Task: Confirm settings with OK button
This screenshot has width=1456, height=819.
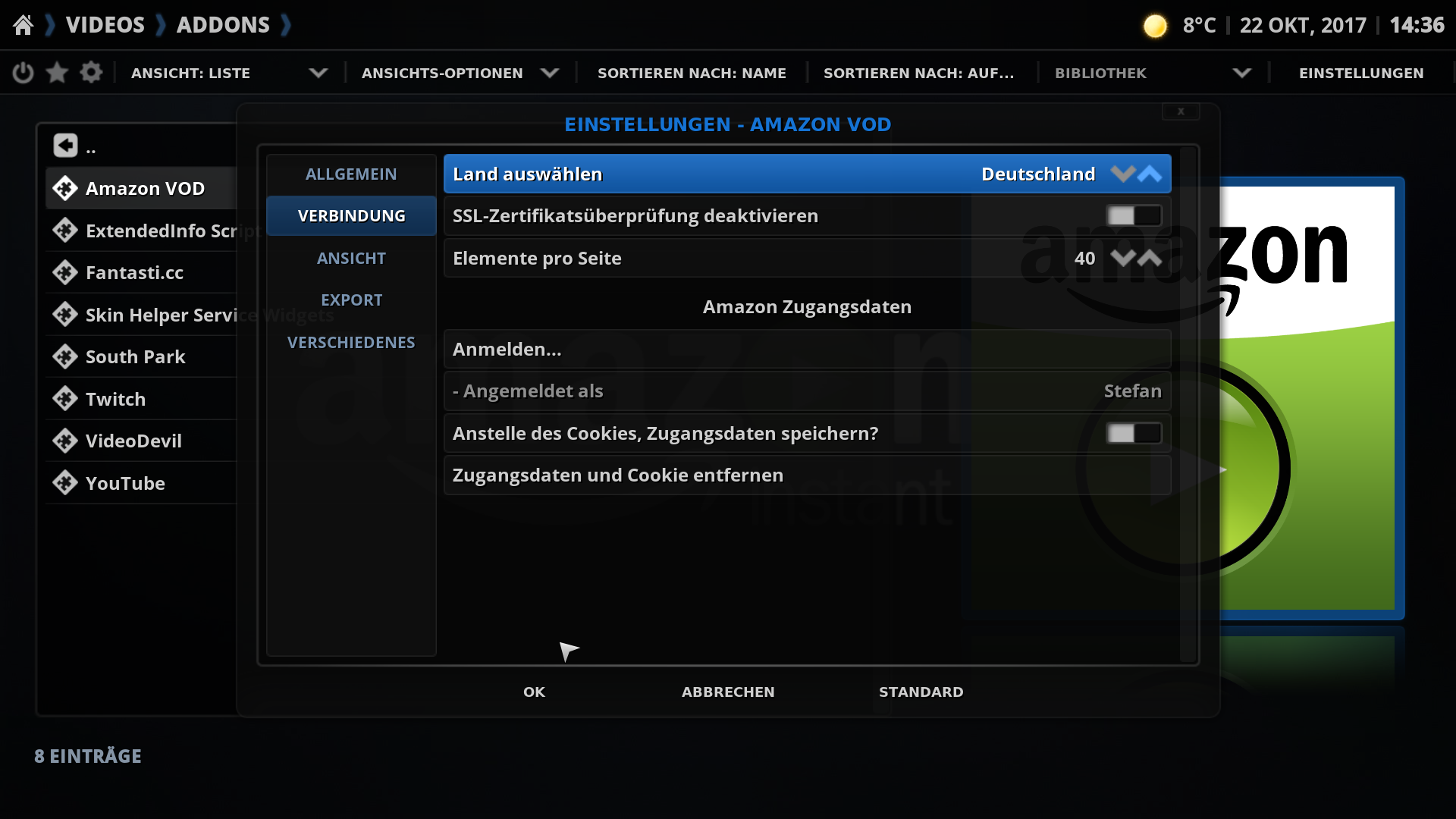Action: [x=535, y=692]
